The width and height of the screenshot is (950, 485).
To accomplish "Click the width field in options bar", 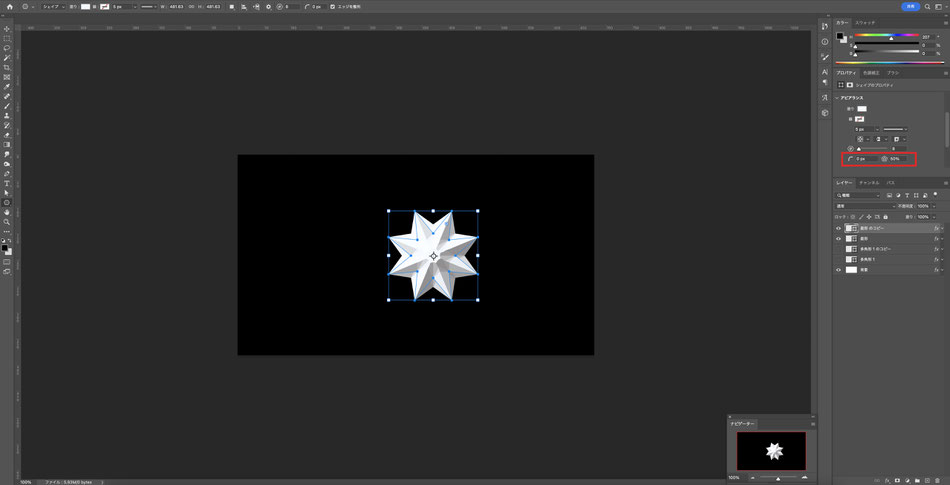I will click(x=178, y=7).
